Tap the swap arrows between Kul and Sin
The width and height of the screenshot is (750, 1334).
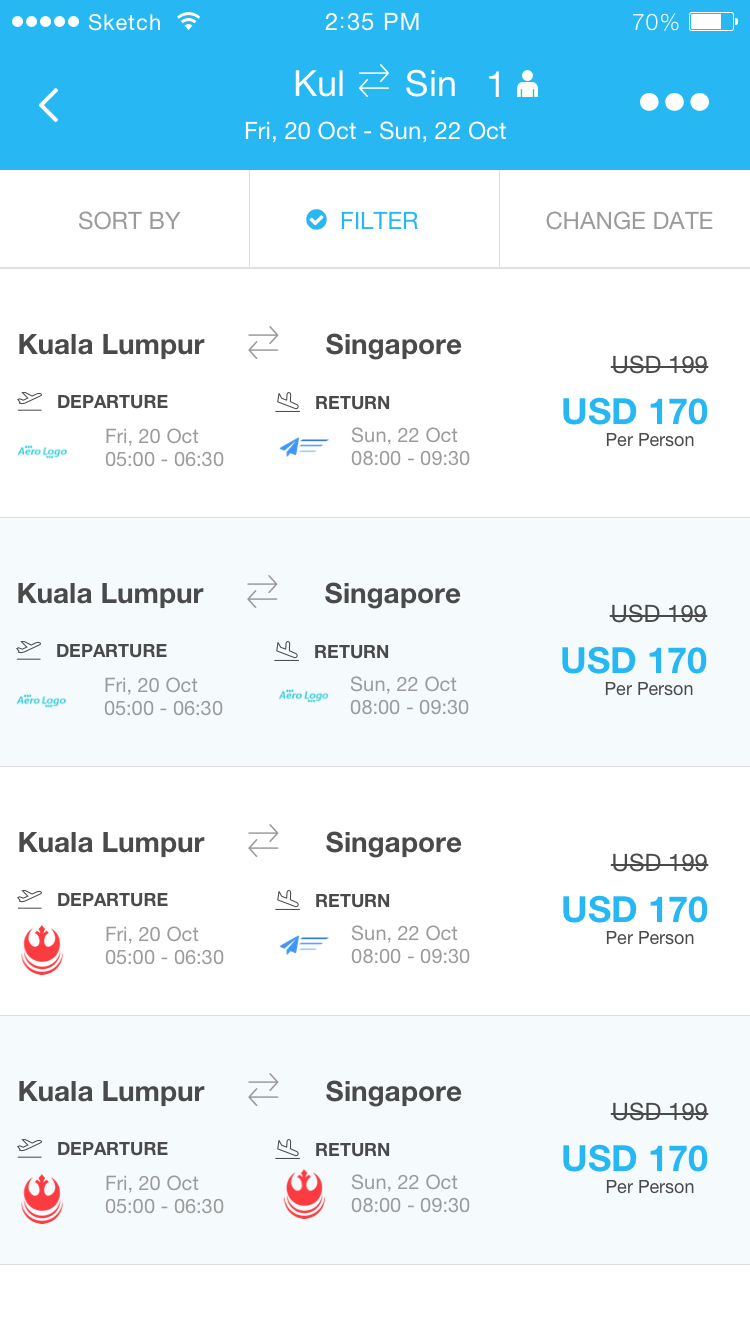pyautogui.click(x=374, y=82)
